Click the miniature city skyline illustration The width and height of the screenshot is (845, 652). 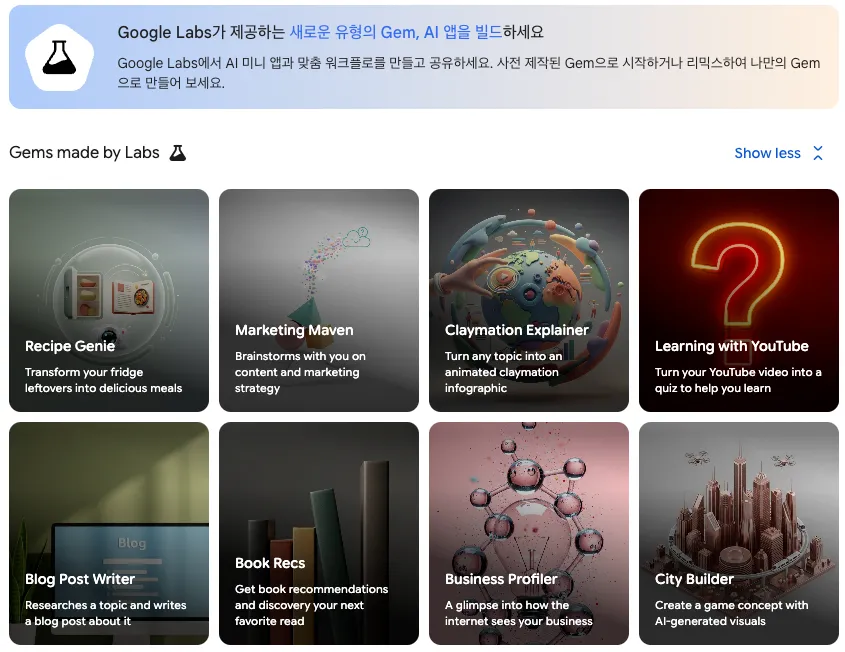click(739, 512)
